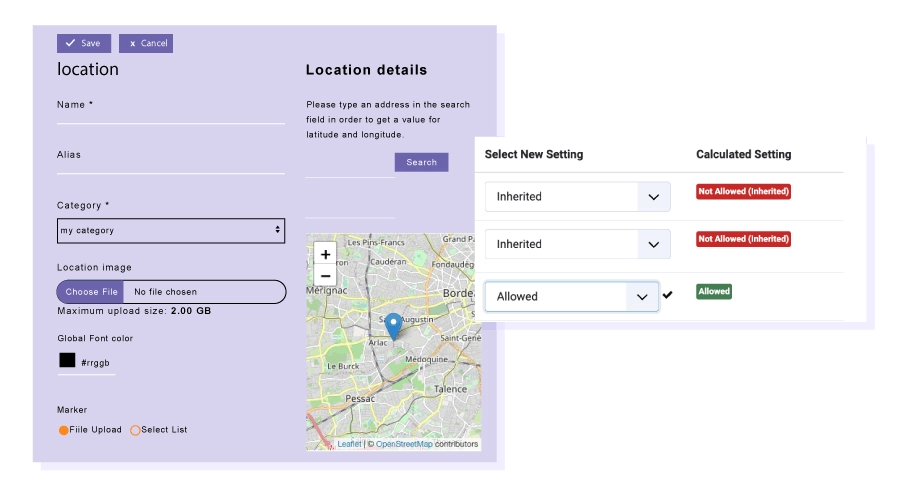Click the Alias input field
Viewport: 920px width, 500px height.
coord(171,166)
